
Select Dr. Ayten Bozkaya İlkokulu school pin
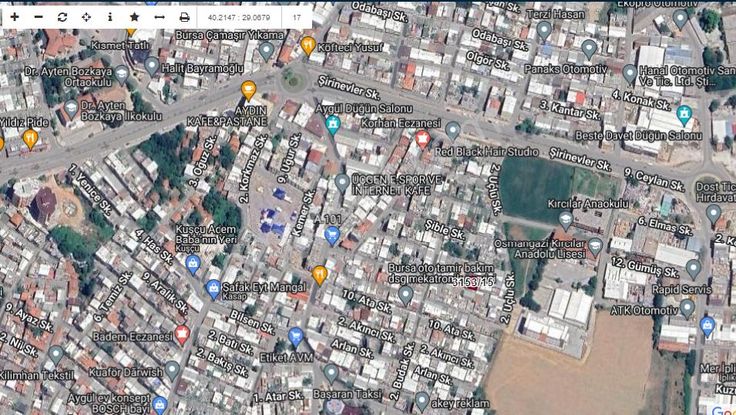click(71, 108)
